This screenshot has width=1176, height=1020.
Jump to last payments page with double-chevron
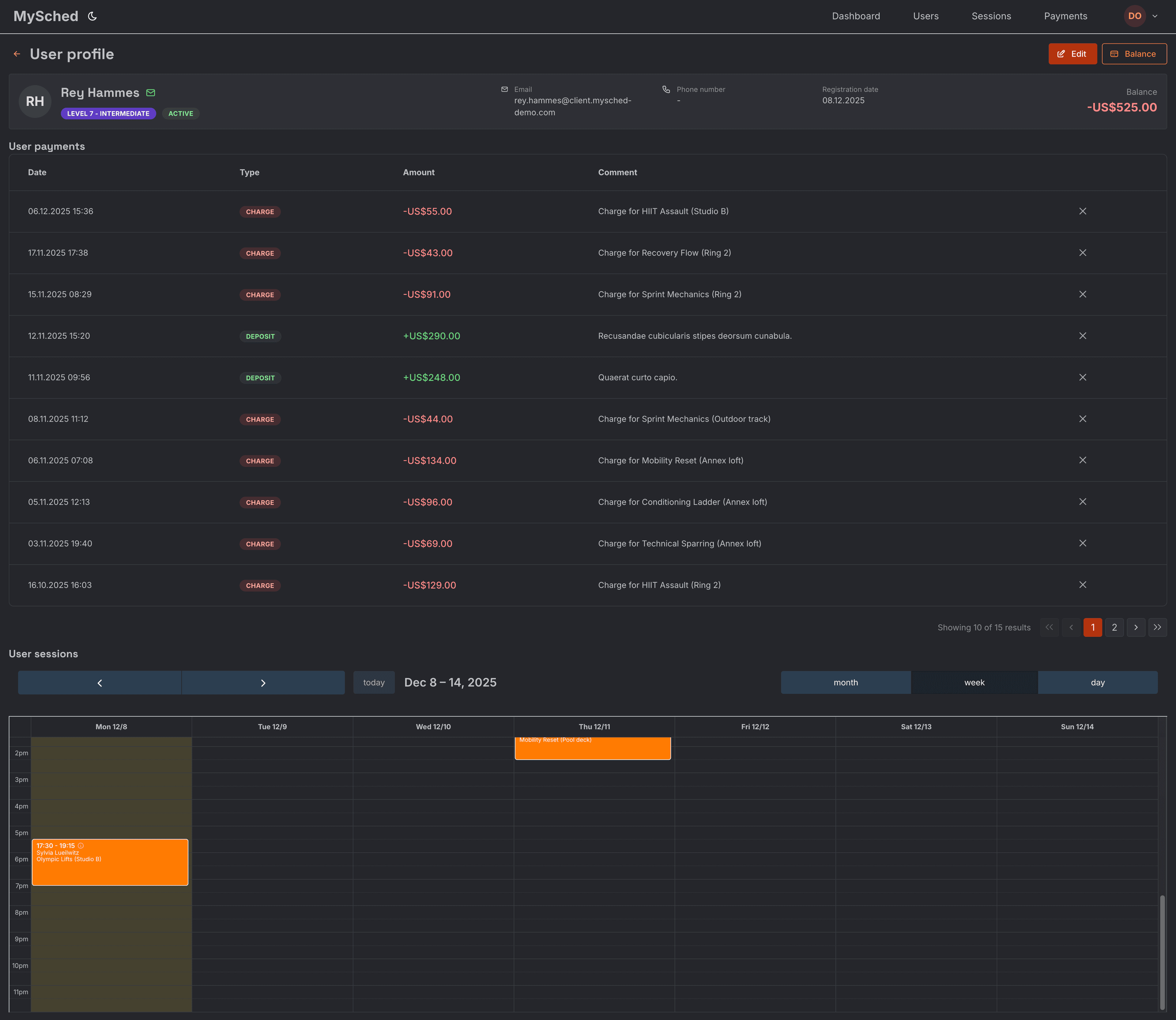tap(1157, 627)
